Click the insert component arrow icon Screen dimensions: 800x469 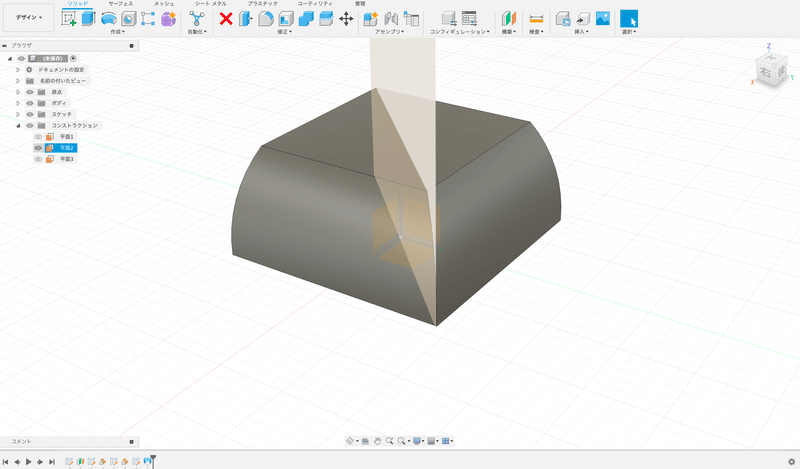click(583, 19)
